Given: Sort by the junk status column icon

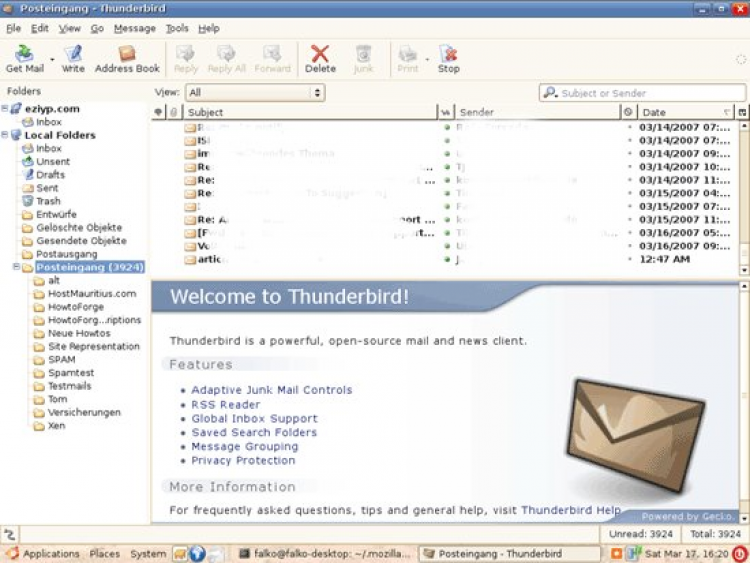Looking at the screenshot, I should (628, 112).
